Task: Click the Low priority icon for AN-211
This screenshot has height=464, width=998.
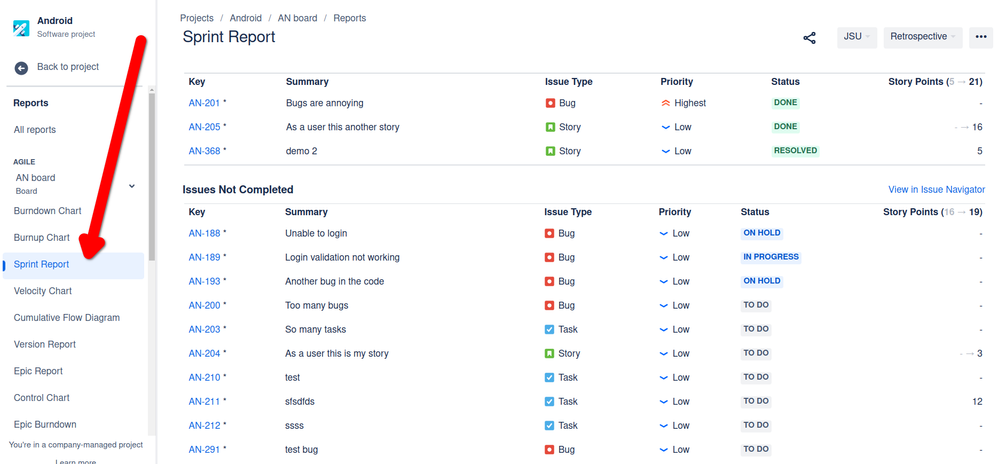Action: (664, 402)
